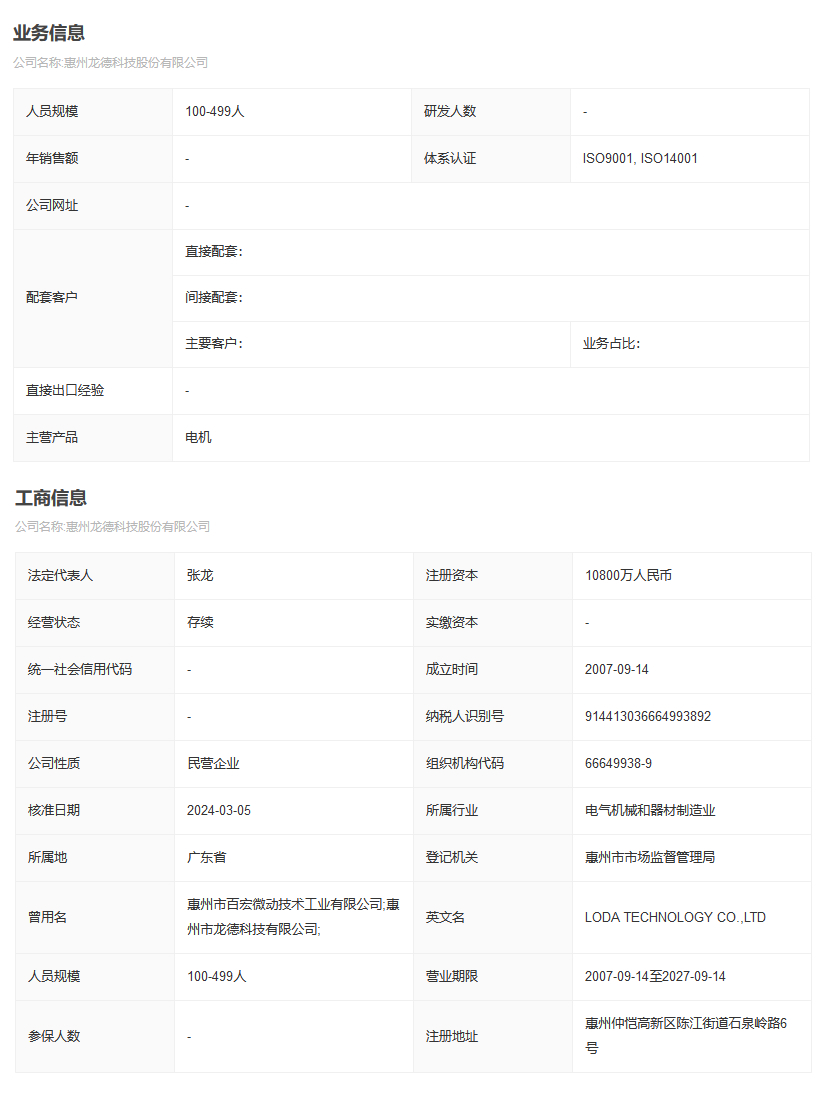Click the 登记机关 label
This screenshot has height=1100, width=826.
pos(452,858)
